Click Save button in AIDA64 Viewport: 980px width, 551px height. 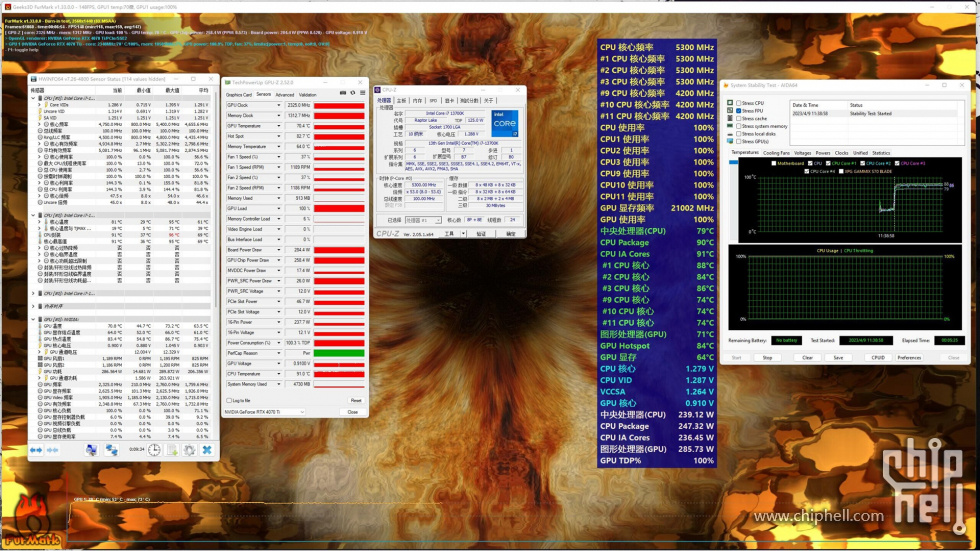pos(838,358)
